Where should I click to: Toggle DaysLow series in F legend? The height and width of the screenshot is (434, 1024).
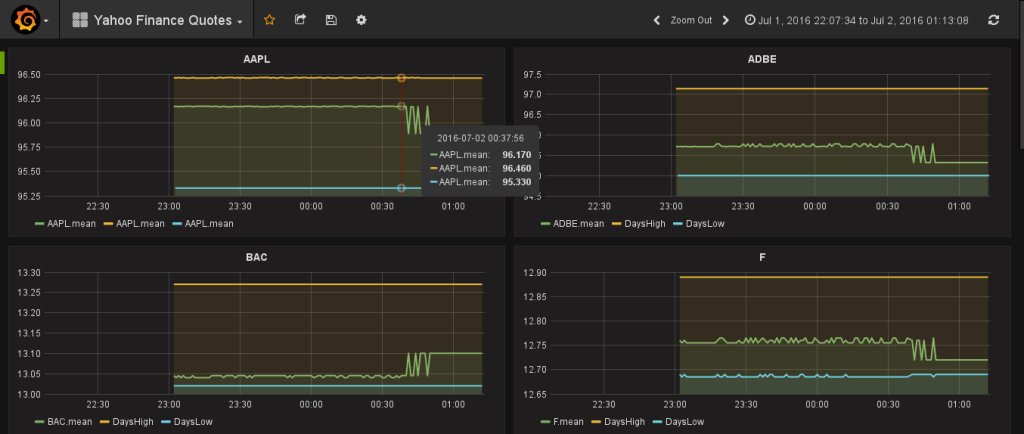click(x=679, y=422)
